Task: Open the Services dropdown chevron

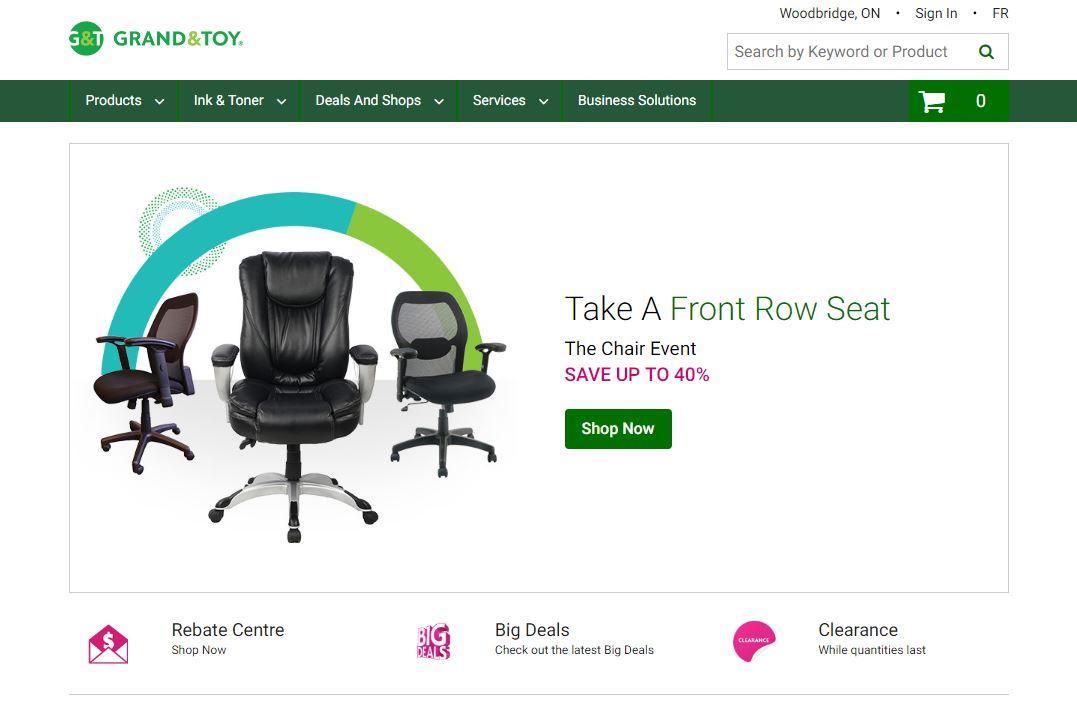Action: click(543, 102)
